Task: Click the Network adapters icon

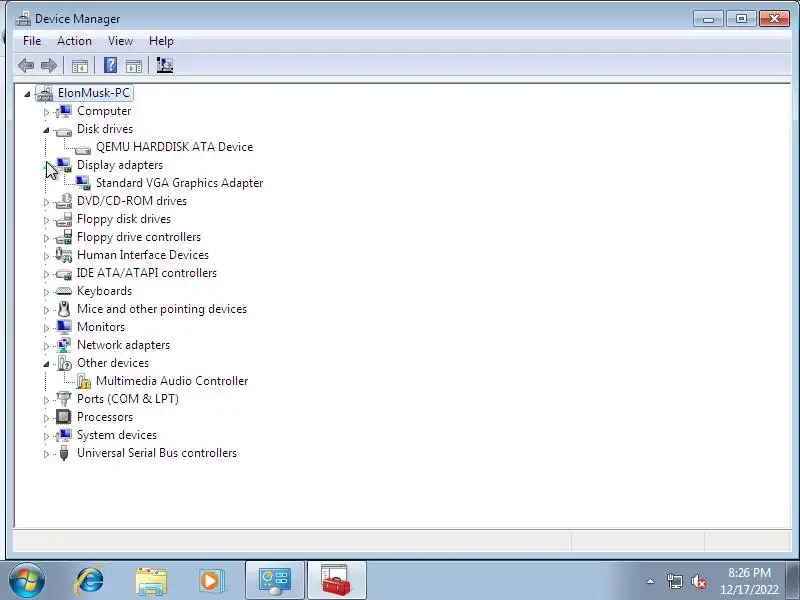Action: coord(64,345)
